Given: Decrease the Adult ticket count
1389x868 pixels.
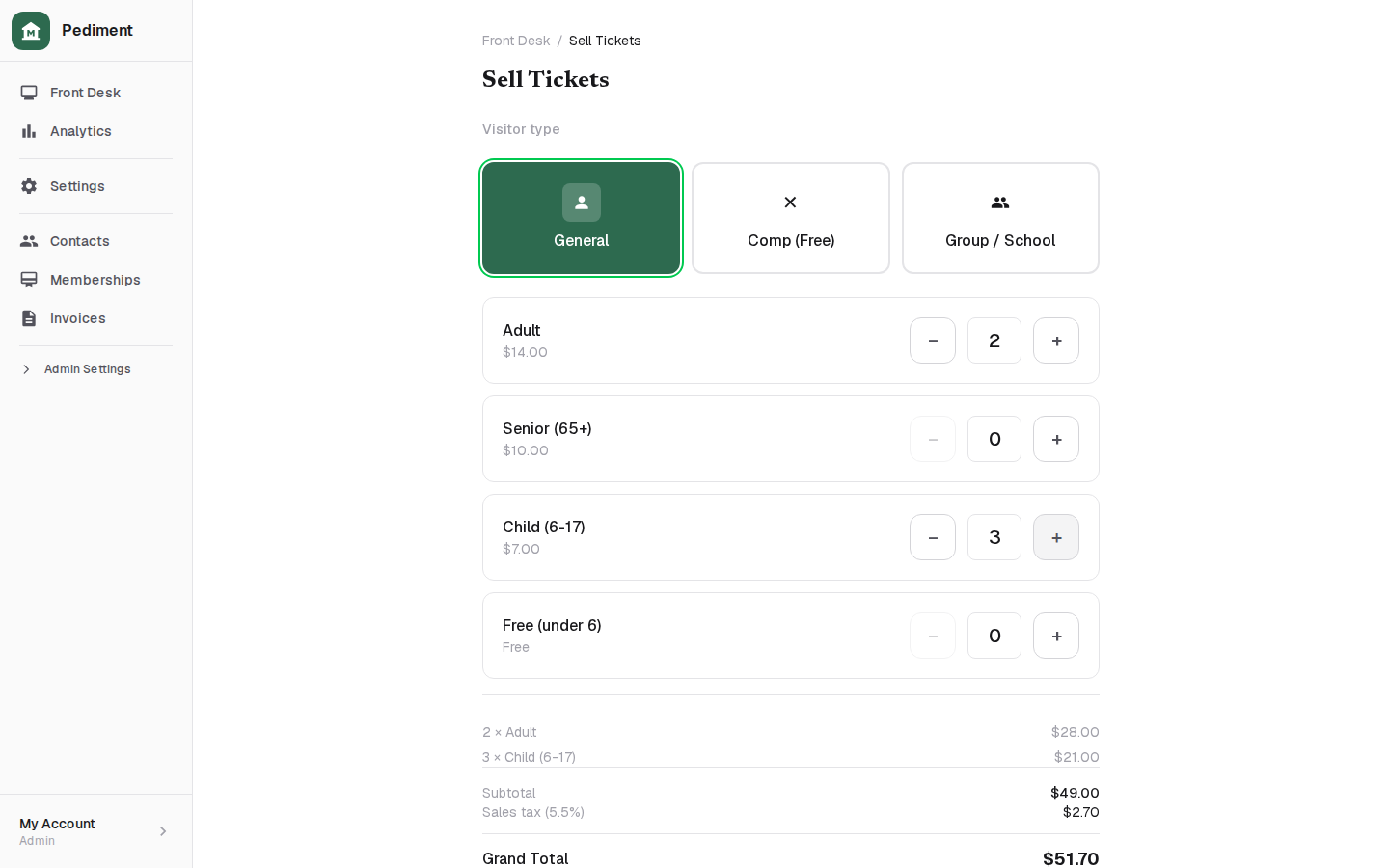Looking at the screenshot, I should 933,340.
